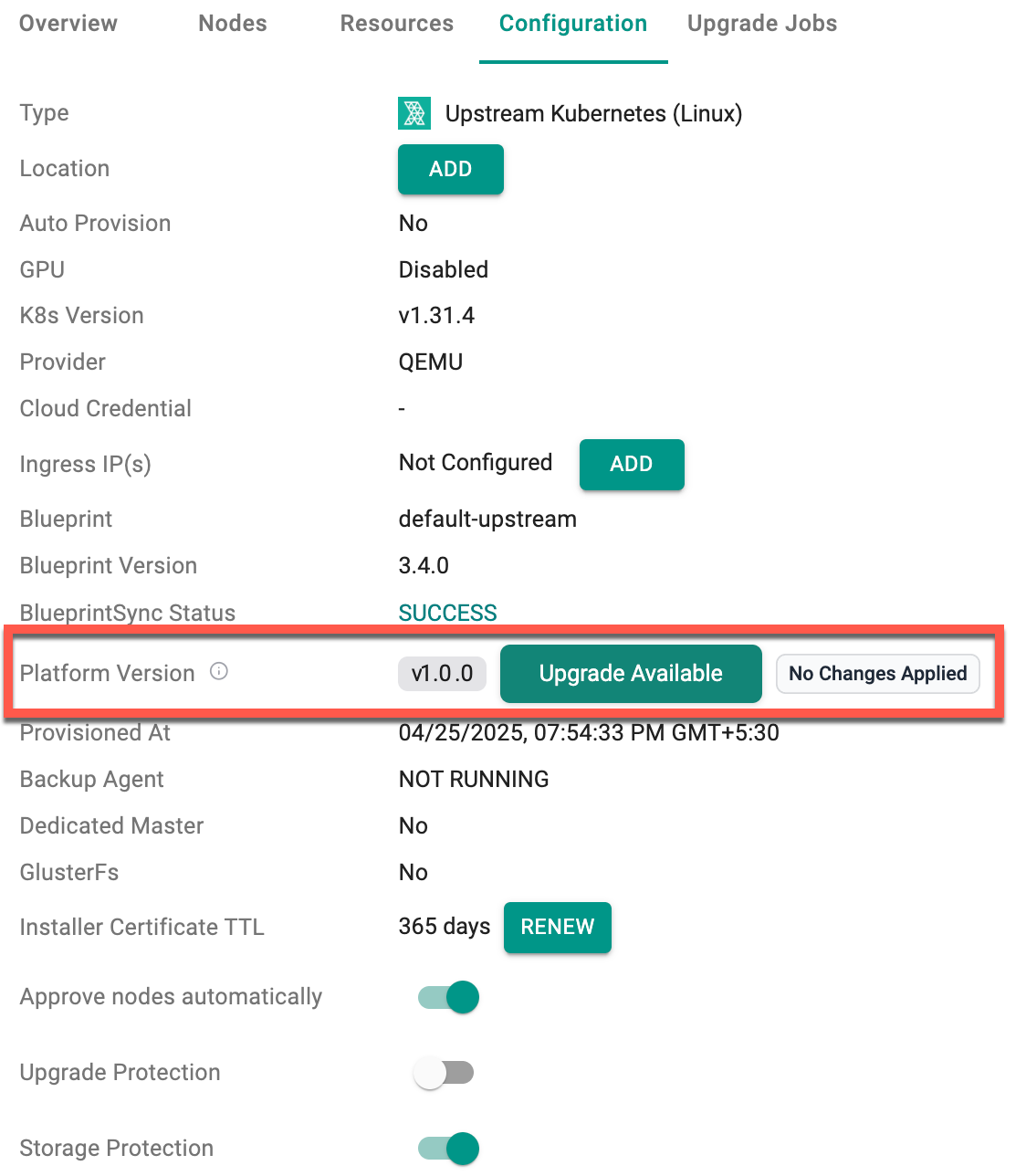
Task: Click the Upstream Kubernetes type icon
Action: tap(414, 113)
